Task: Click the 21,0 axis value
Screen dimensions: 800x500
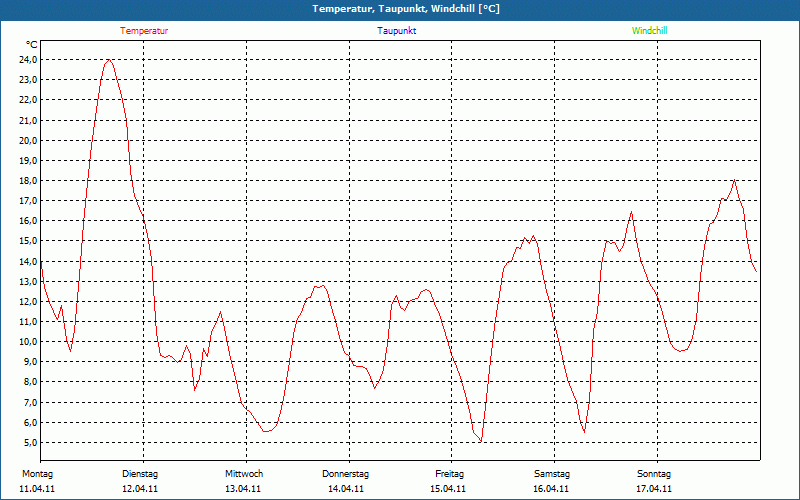Action: (28, 120)
